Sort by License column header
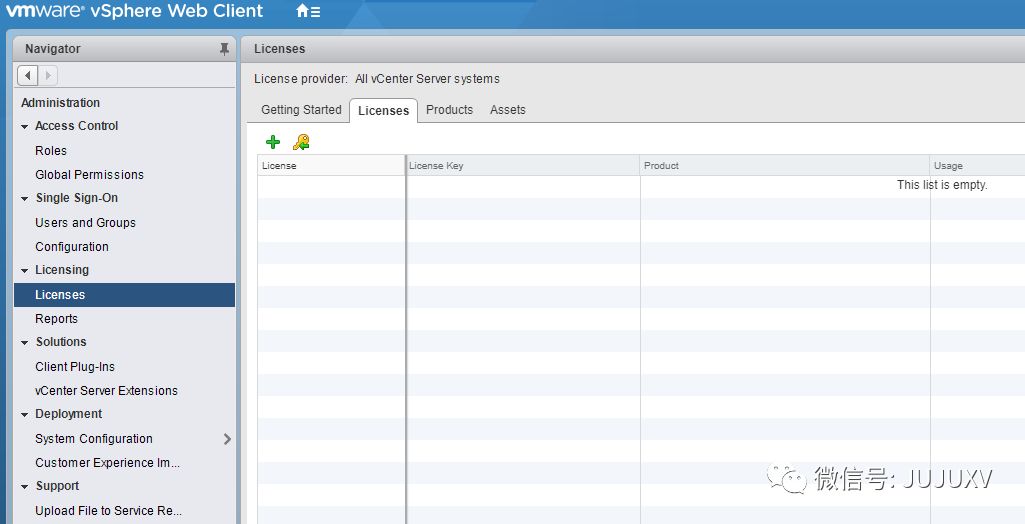Viewport: 1025px width, 524px height. tap(331, 165)
